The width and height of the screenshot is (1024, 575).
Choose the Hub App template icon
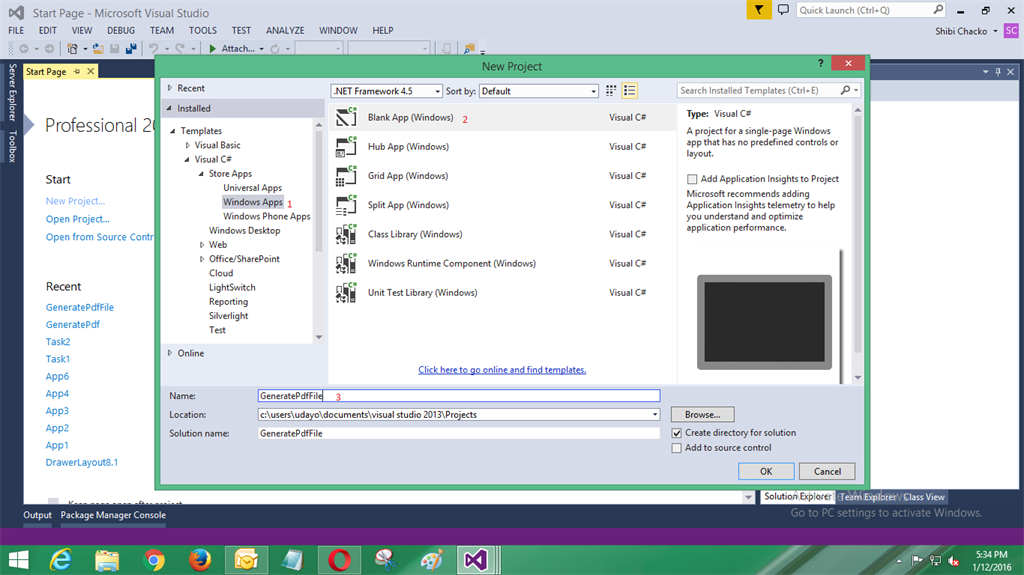coord(347,147)
